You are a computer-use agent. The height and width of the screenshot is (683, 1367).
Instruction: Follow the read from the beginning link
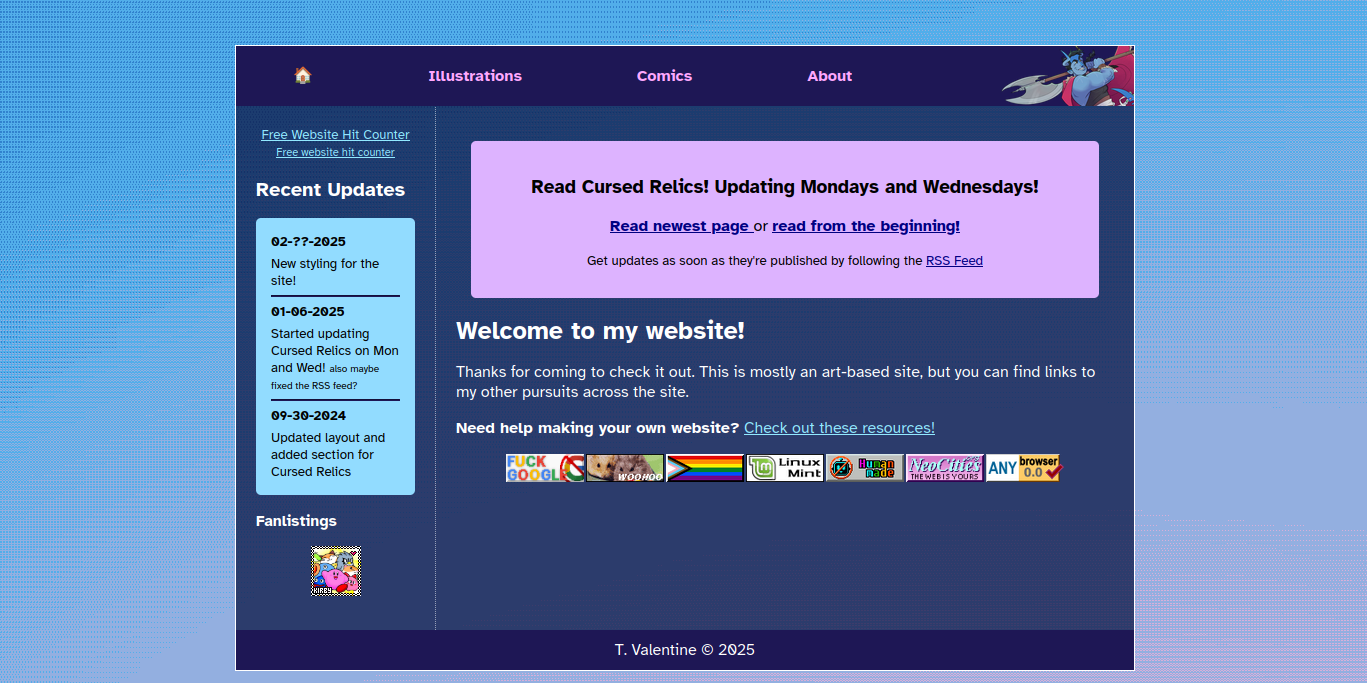click(866, 226)
